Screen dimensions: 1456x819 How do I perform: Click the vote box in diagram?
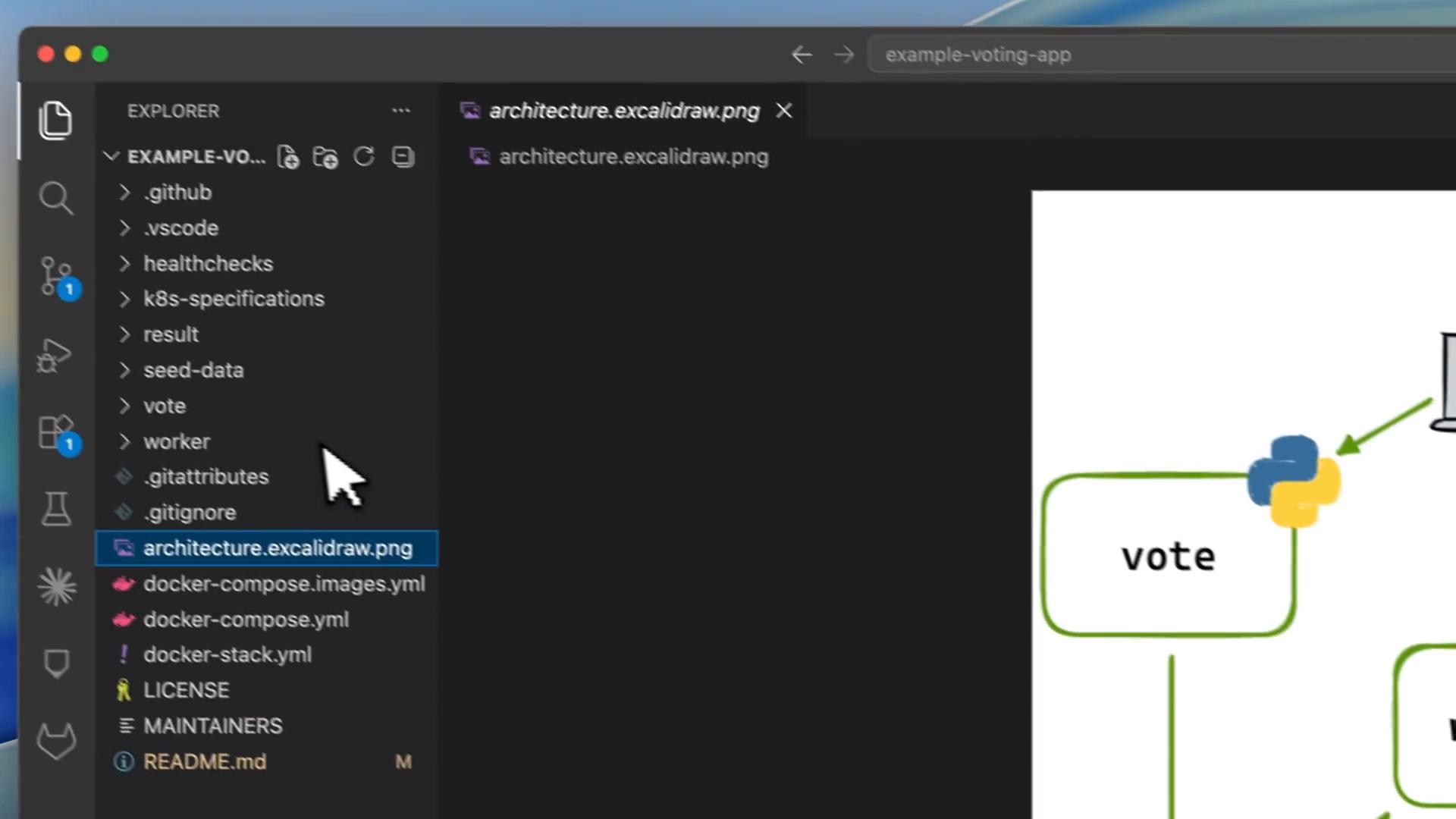(x=1169, y=556)
